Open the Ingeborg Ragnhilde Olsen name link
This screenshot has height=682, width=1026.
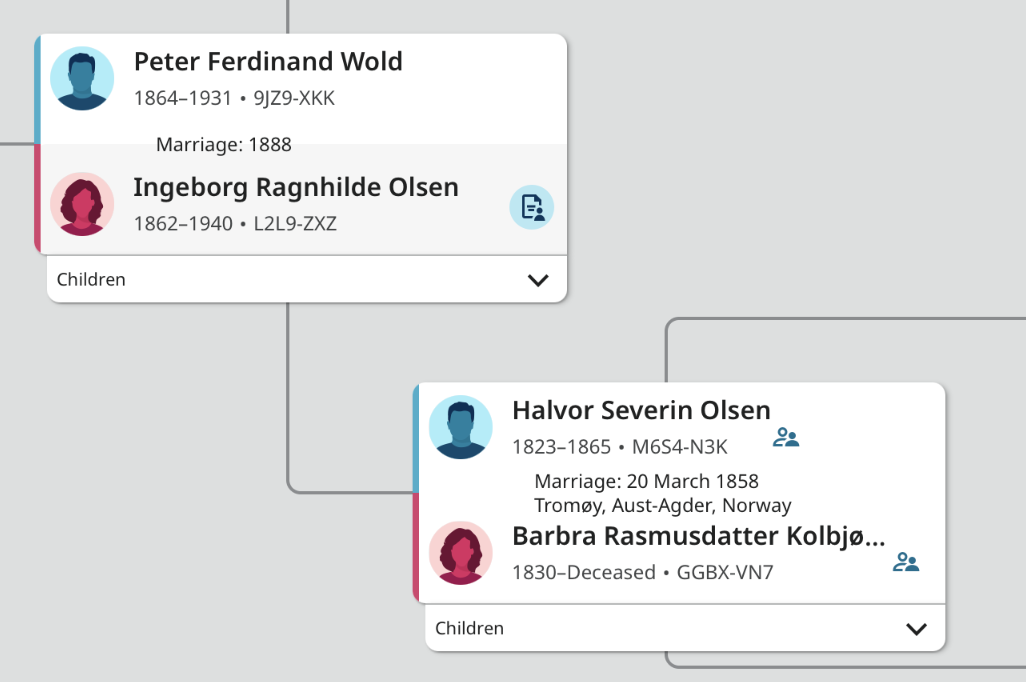pyautogui.click(x=296, y=188)
